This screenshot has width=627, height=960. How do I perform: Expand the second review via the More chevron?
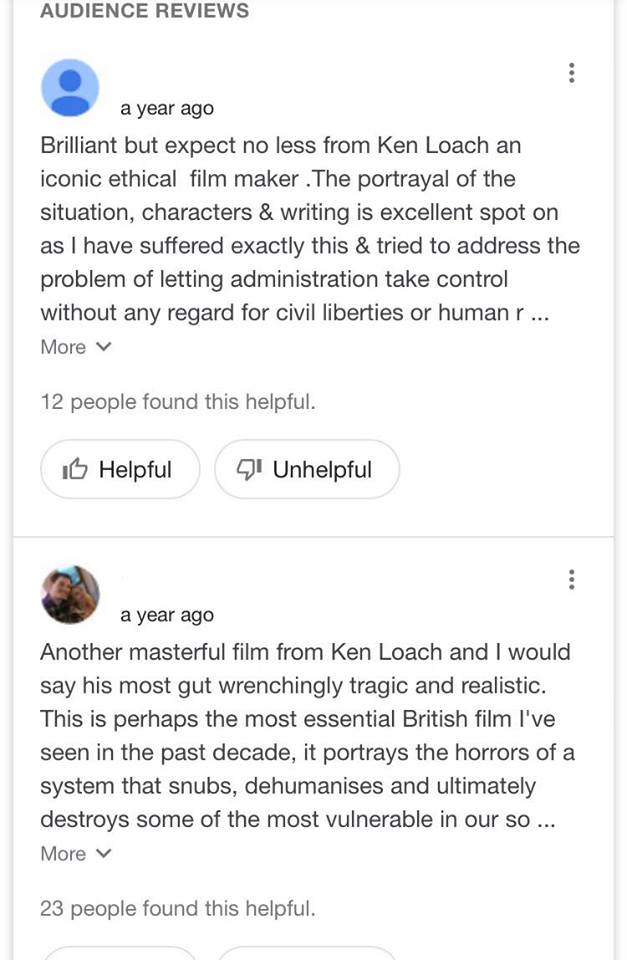point(103,853)
